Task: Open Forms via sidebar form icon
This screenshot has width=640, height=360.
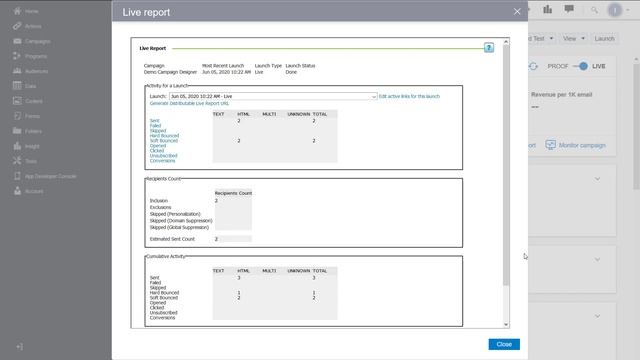Action: coord(17,116)
